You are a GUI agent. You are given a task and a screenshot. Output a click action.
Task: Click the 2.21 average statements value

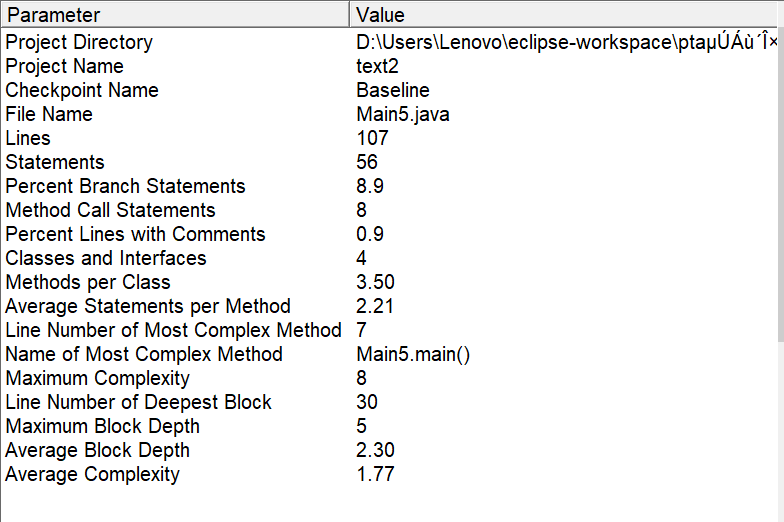(375, 306)
